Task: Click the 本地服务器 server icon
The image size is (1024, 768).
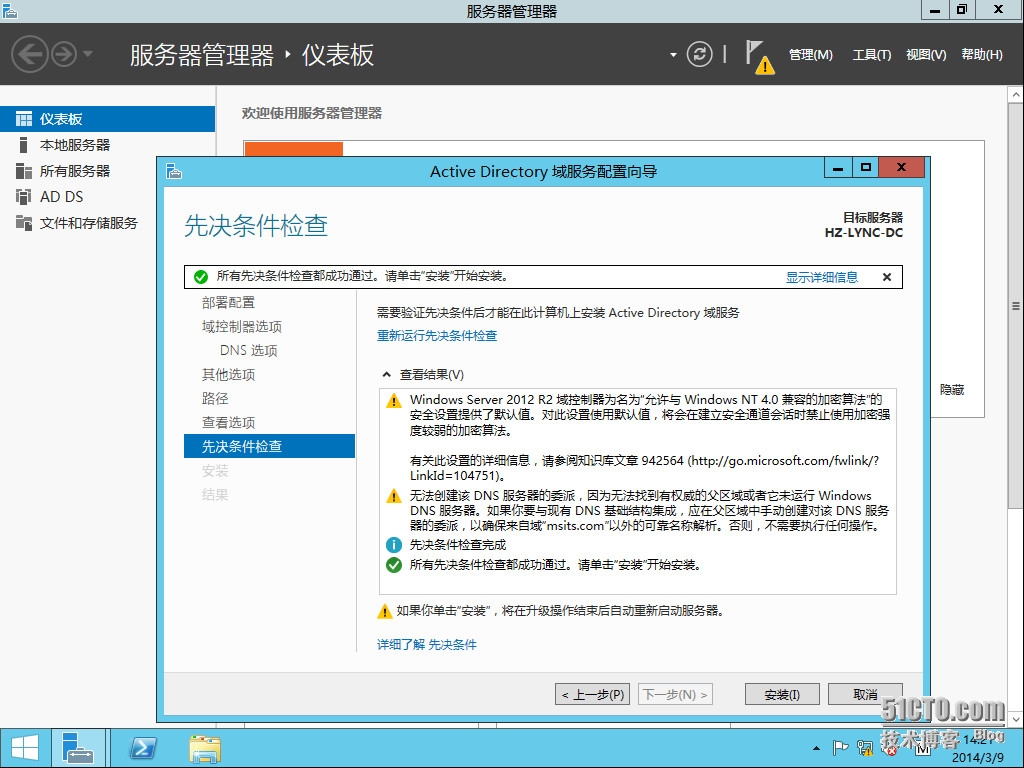Action: [x=24, y=144]
